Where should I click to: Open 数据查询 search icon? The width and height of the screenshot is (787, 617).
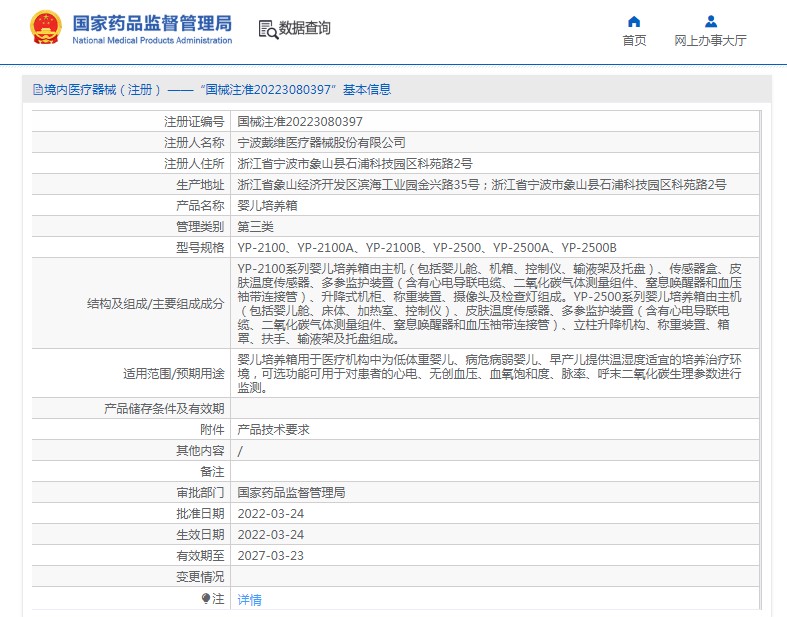tap(267, 29)
